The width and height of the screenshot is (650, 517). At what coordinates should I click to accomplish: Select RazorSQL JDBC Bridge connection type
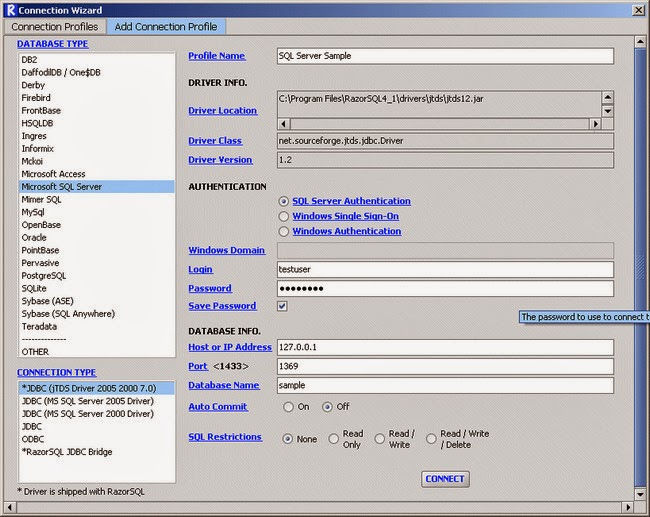97,452
